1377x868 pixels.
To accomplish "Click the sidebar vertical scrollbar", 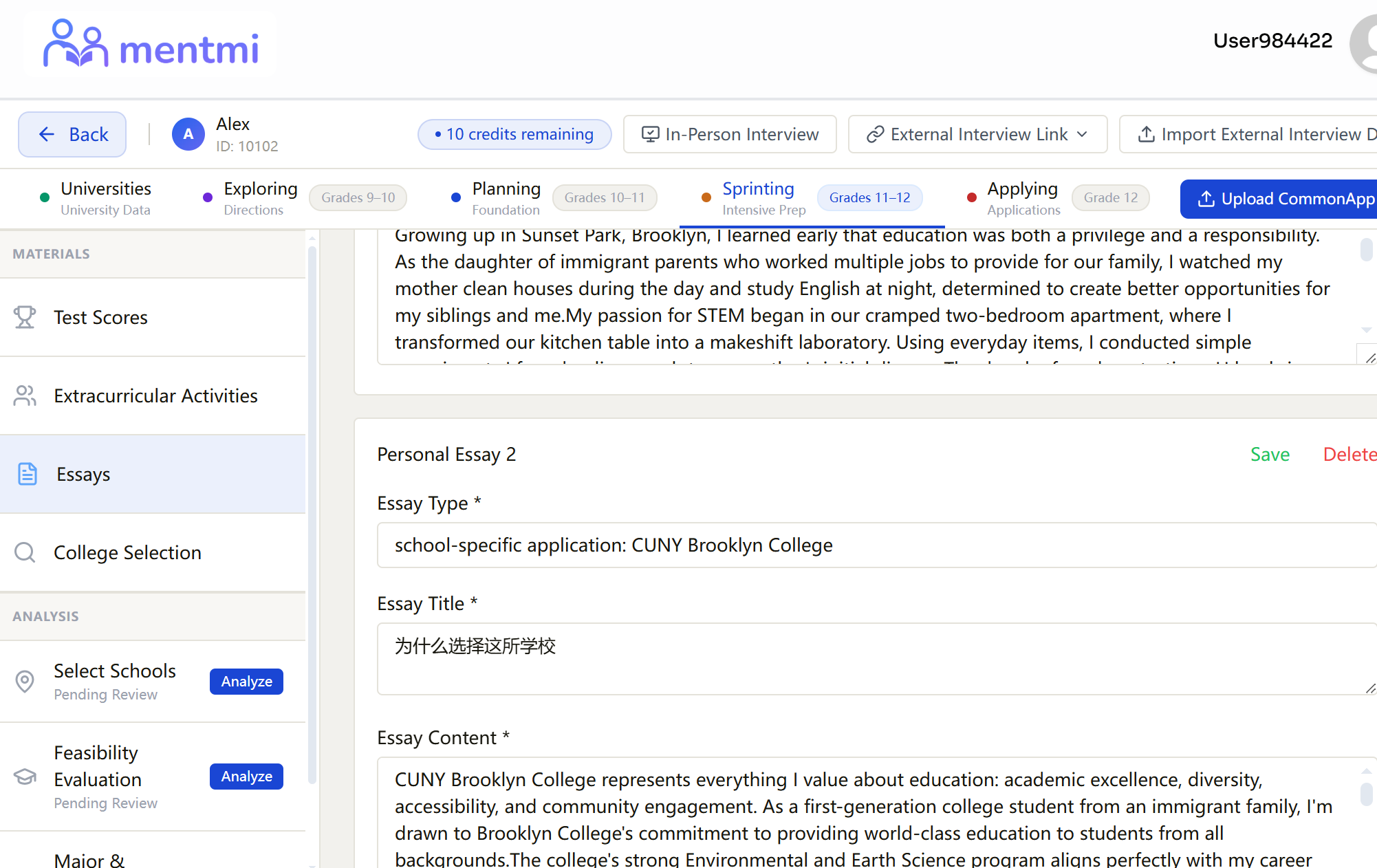I will click(312, 516).
